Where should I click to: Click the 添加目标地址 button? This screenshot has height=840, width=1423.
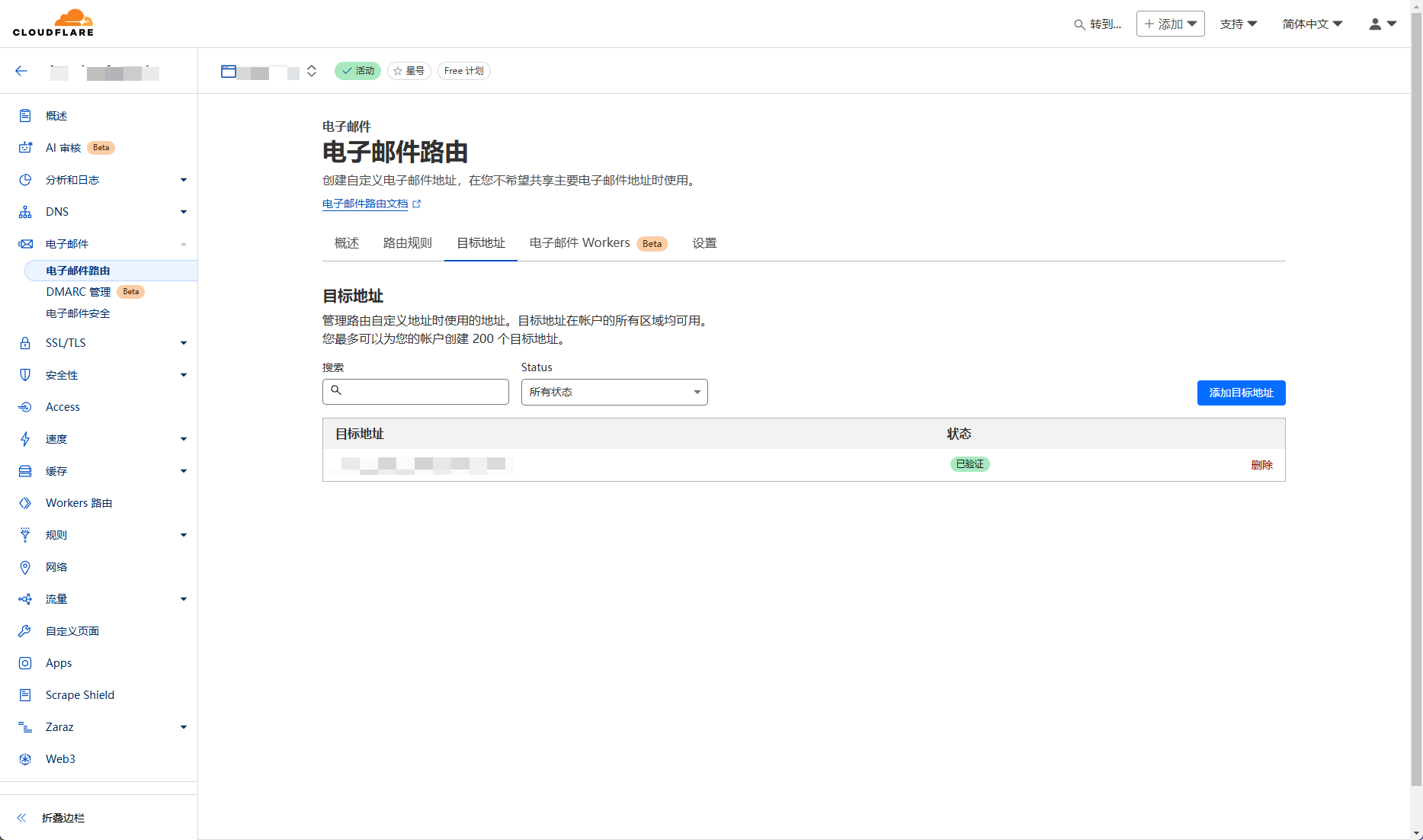point(1241,393)
